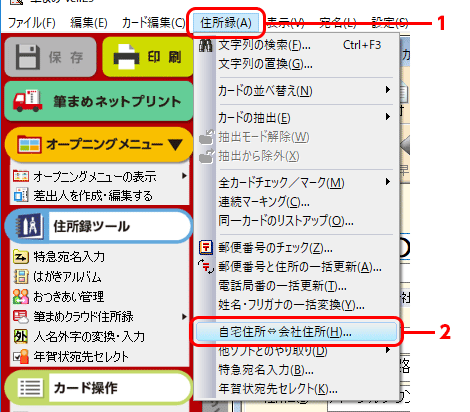Click the 差出人 edit icon
Viewport: 470px width, 412px height.
point(20,195)
